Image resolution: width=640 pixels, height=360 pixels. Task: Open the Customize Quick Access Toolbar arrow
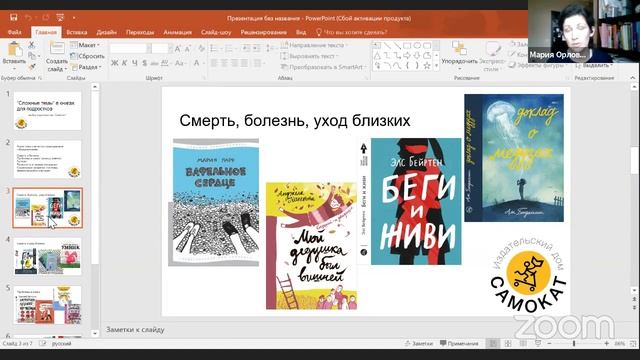tap(74, 18)
